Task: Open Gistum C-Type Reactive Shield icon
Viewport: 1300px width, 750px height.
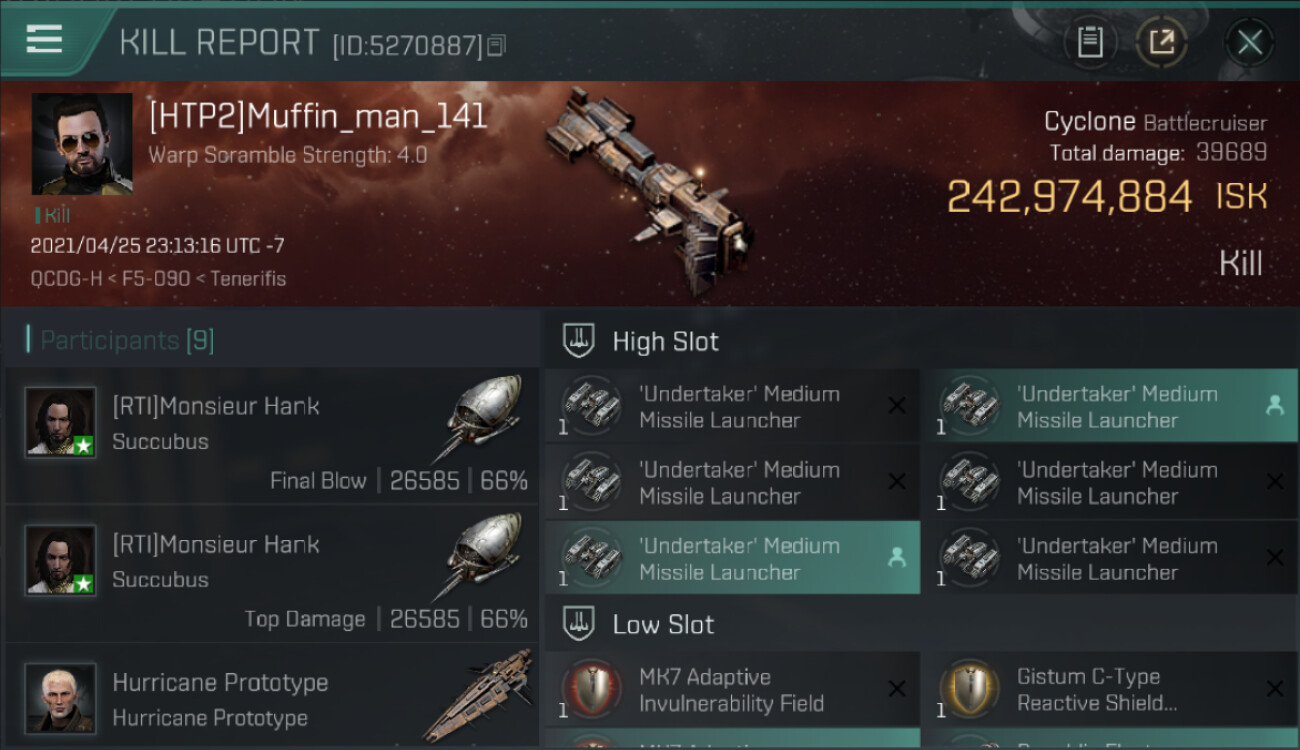Action: [x=969, y=689]
